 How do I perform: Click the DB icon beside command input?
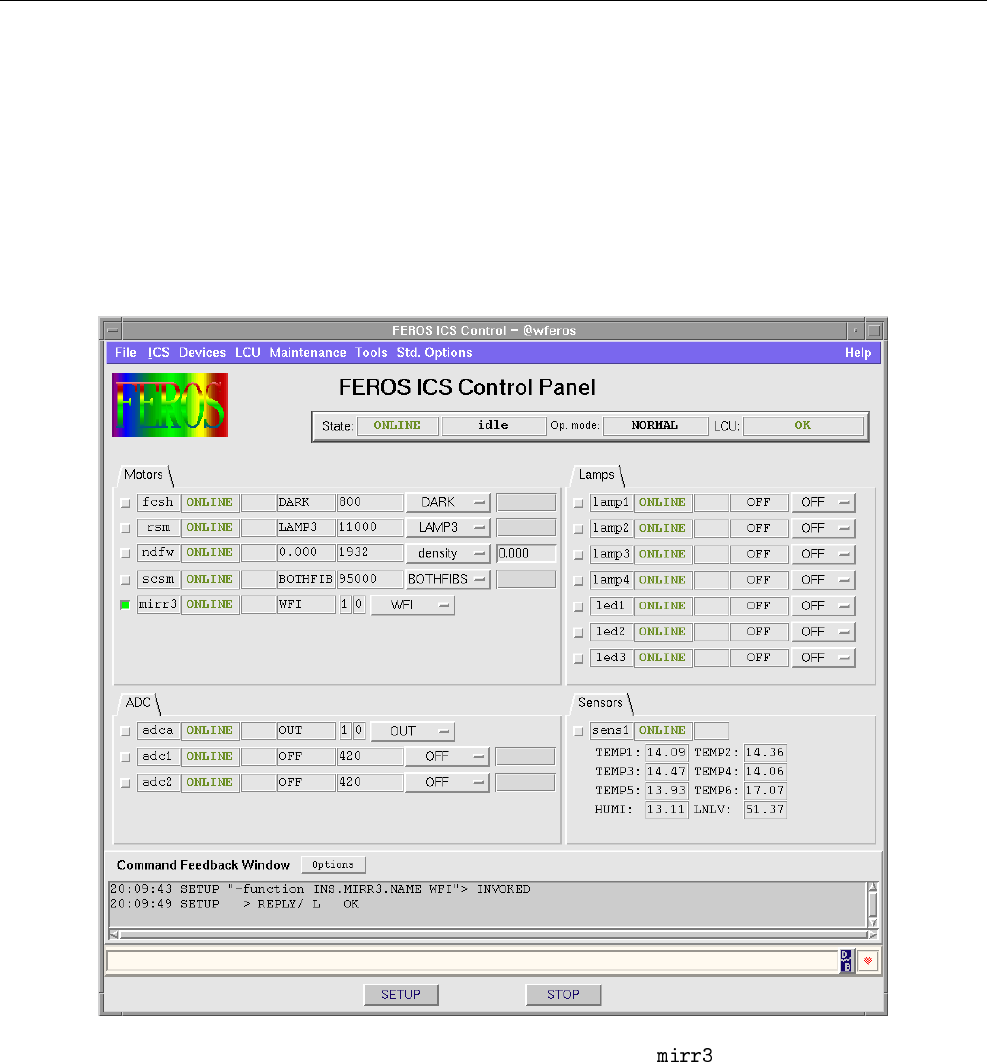click(846, 960)
